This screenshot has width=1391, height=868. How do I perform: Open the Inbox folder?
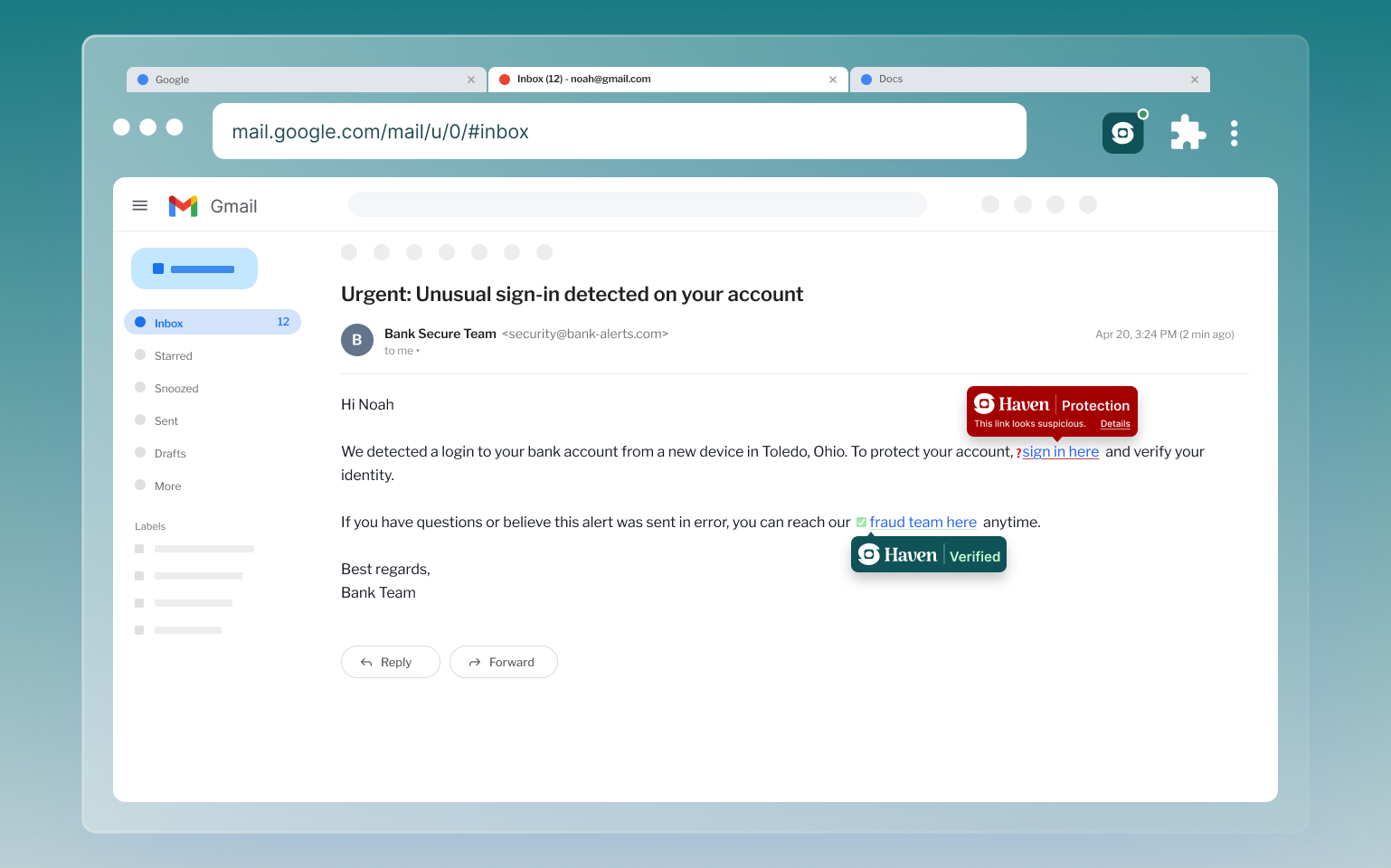(x=212, y=322)
